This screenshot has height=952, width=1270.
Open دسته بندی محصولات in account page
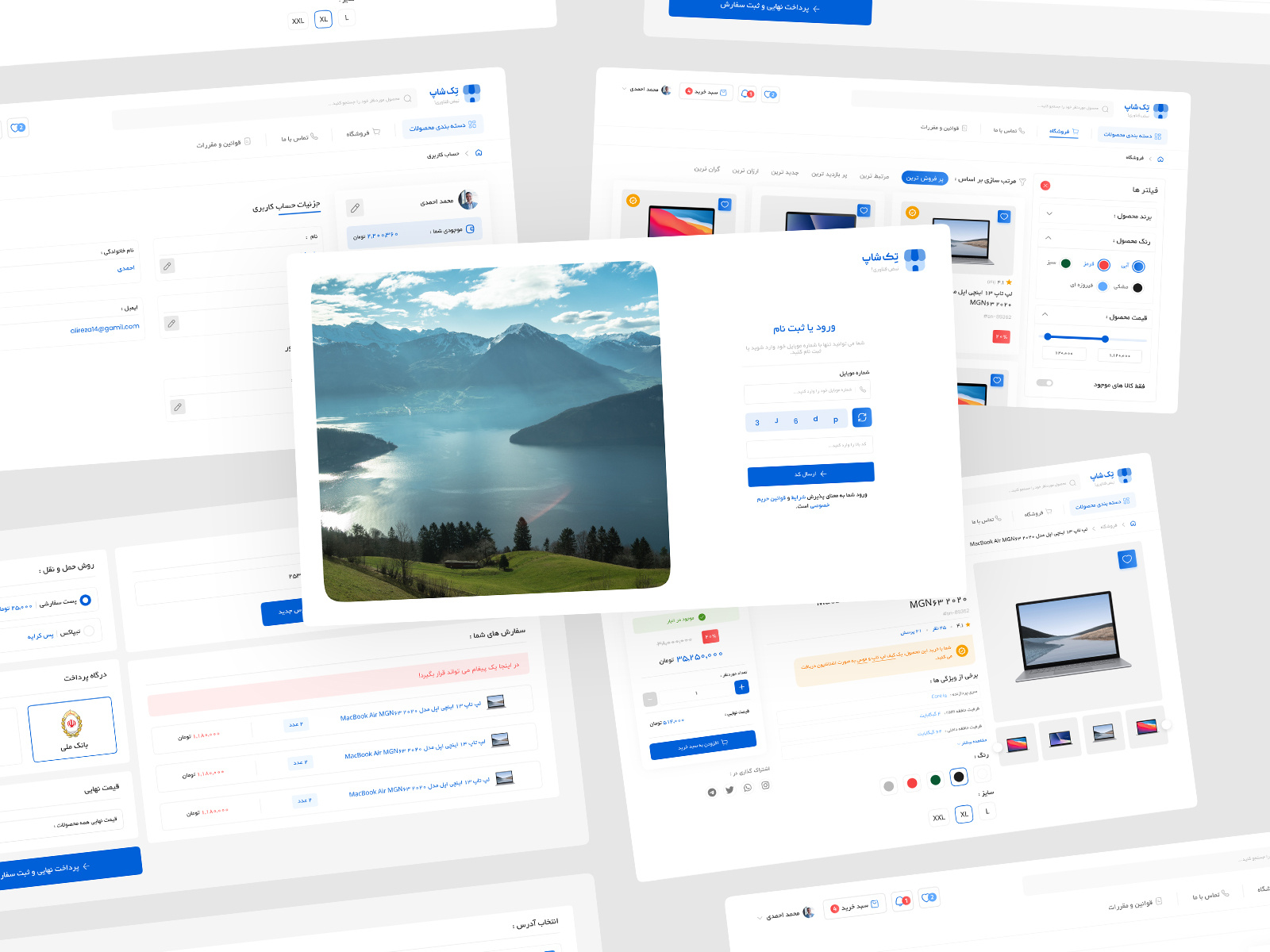tap(443, 126)
